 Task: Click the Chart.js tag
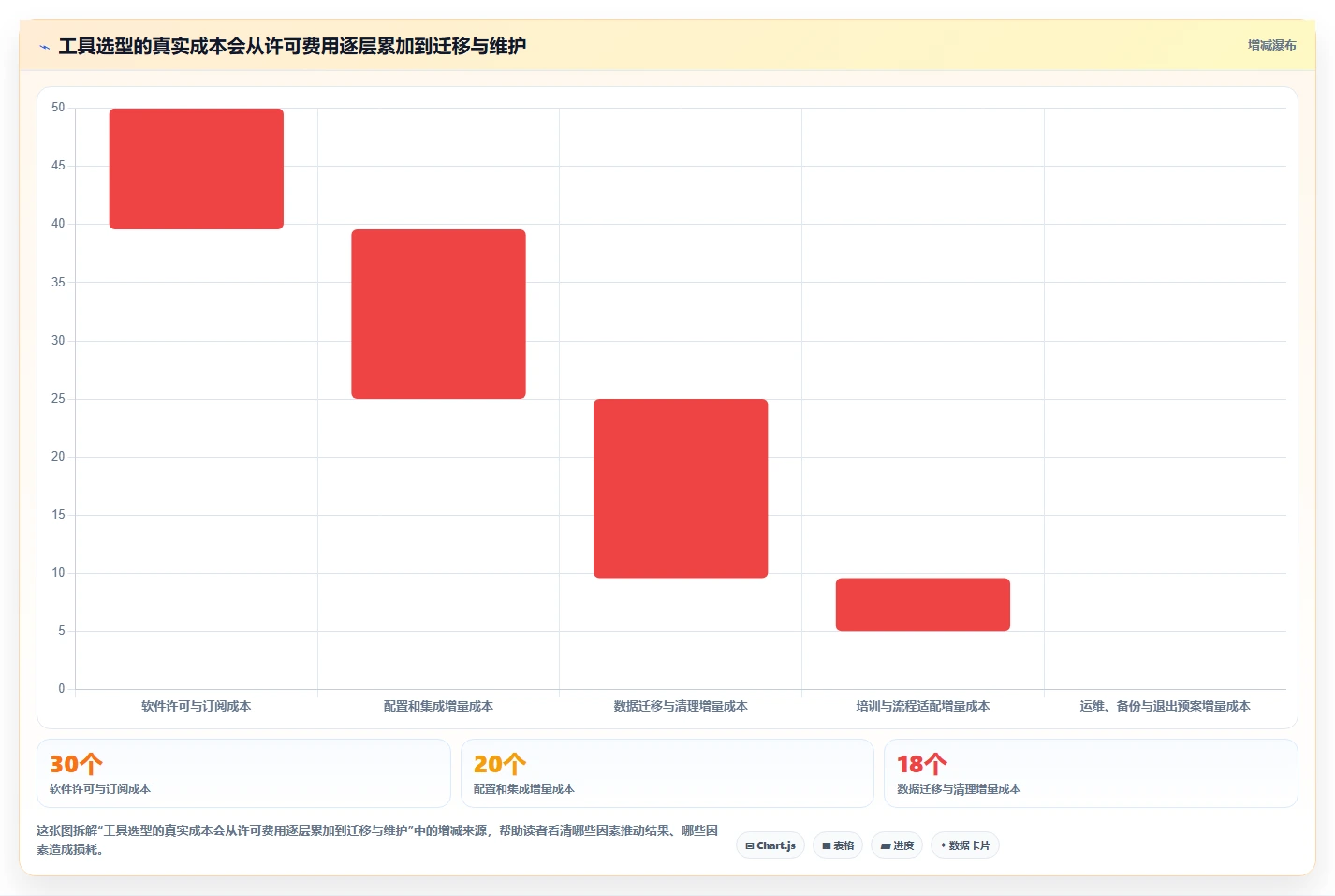tap(770, 845)
